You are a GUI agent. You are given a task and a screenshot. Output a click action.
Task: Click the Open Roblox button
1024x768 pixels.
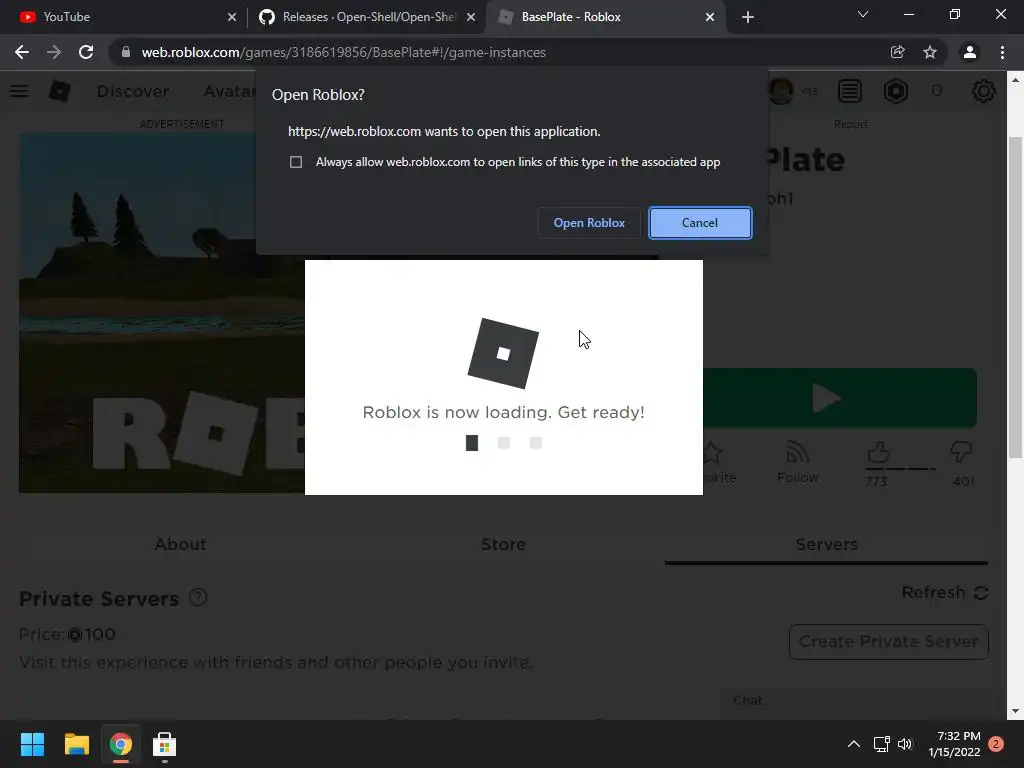589,223
